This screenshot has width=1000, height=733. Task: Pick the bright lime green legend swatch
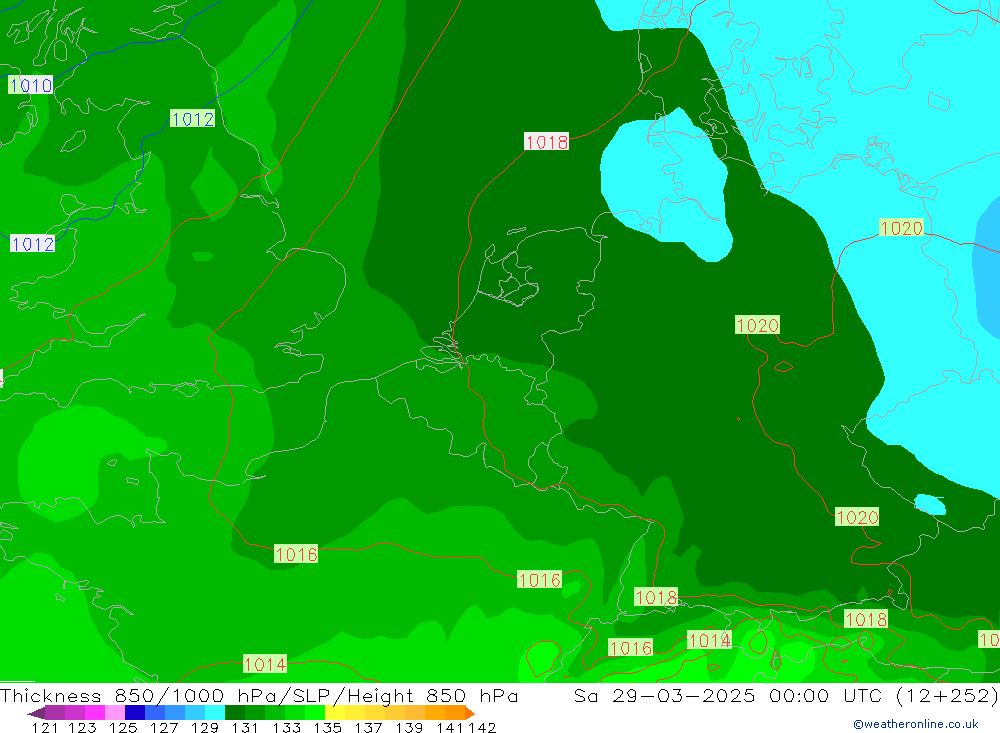click(x=315, y=713)
